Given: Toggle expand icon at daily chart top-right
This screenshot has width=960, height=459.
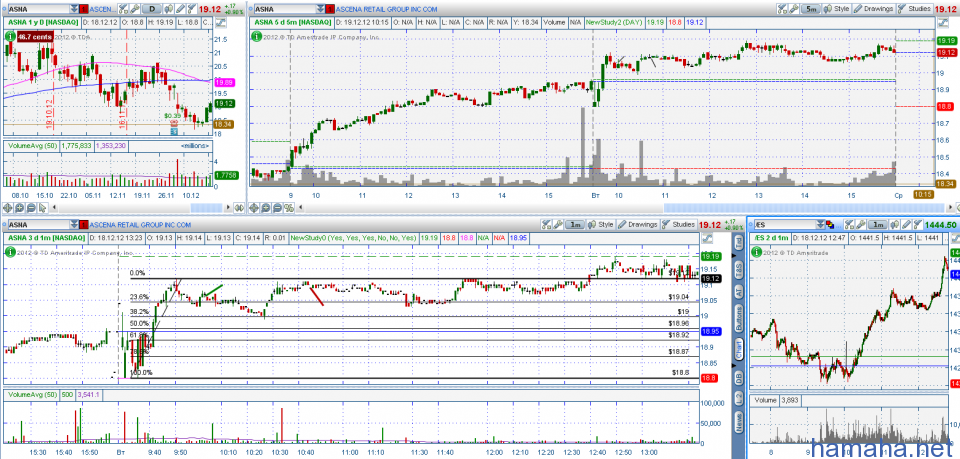Looking at the screenshot, I should [220, 23].
